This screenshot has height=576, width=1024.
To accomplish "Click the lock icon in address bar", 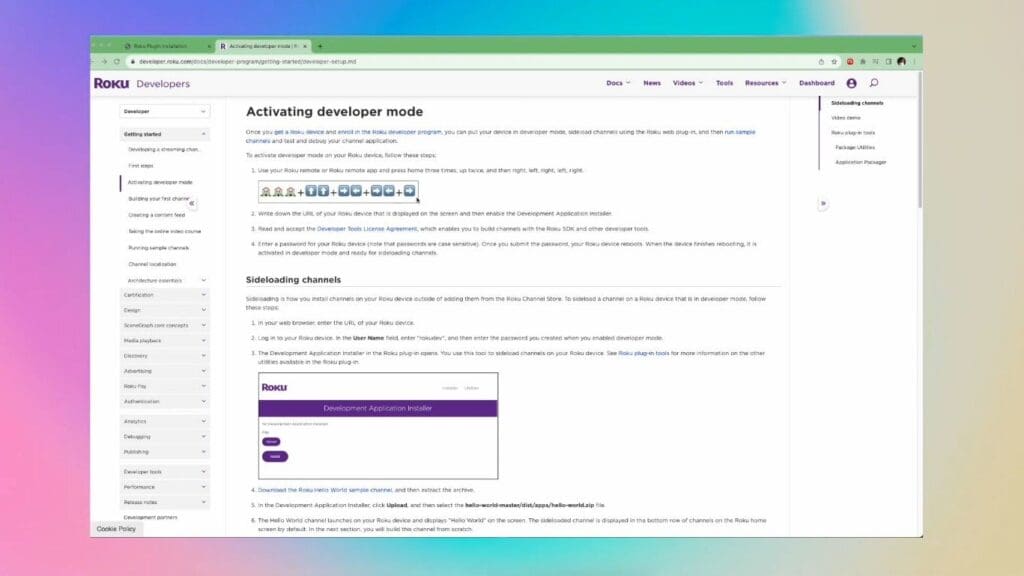I will click(133, 61).
